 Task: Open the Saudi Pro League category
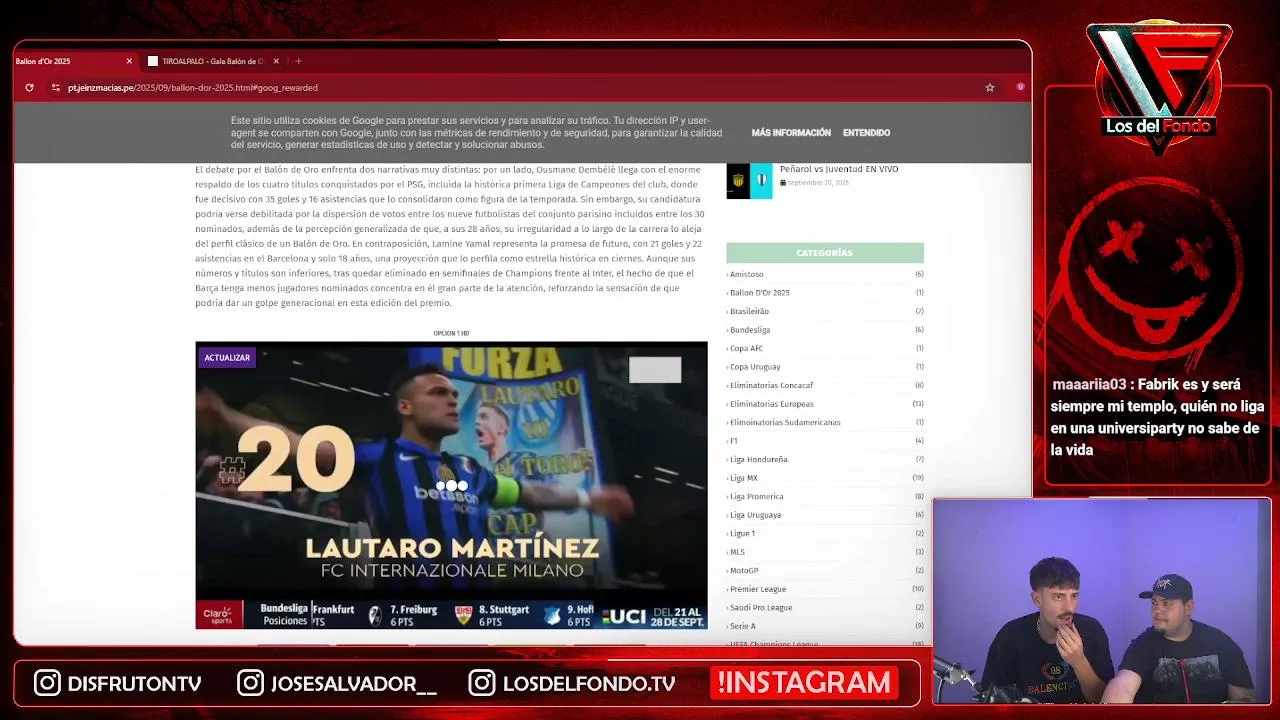[x=761, y=607]
